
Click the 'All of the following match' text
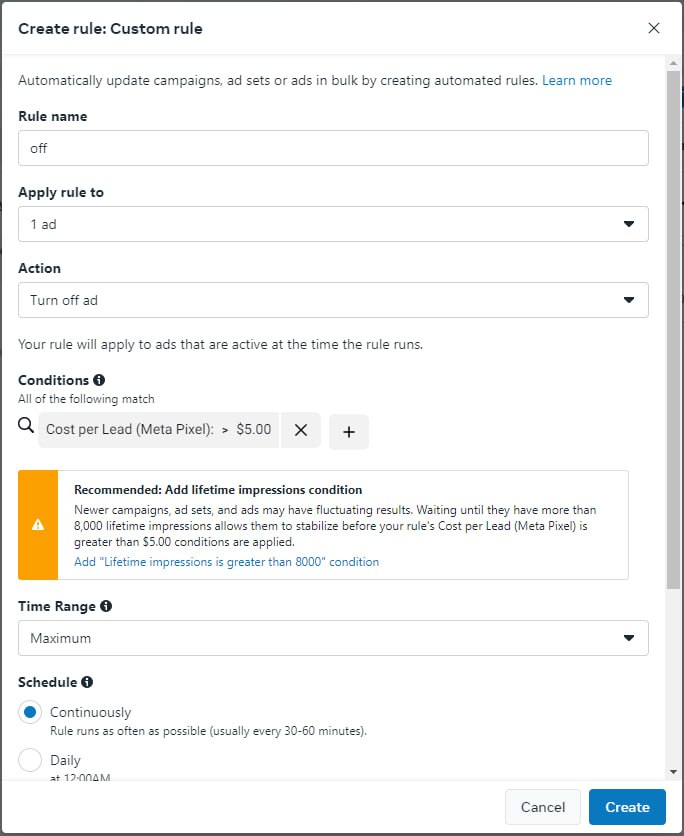point(86,399)
